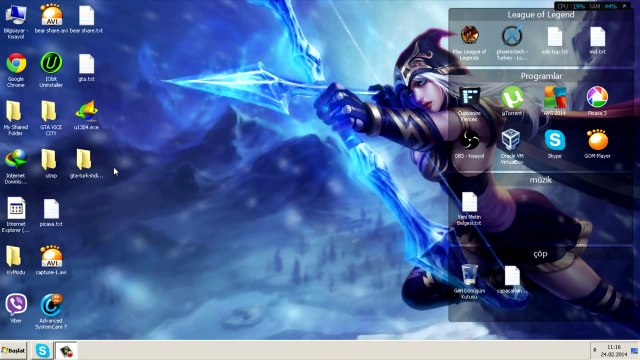
Task: Click the CPU usage percentage readout
Action: [x=578, y=7]
